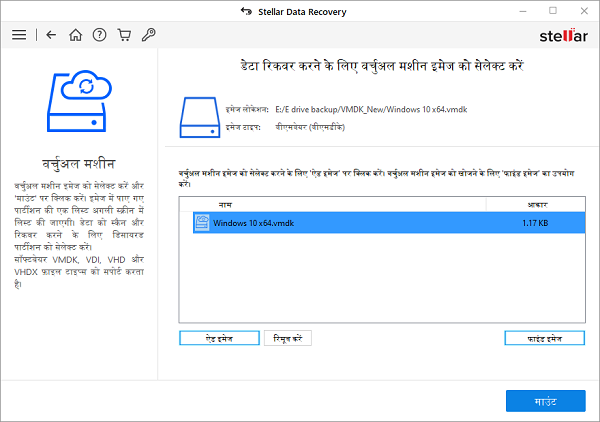Click the large virtual machine cloud drive icon
This screenshot has height=422, width=600.
click(79, 101)
